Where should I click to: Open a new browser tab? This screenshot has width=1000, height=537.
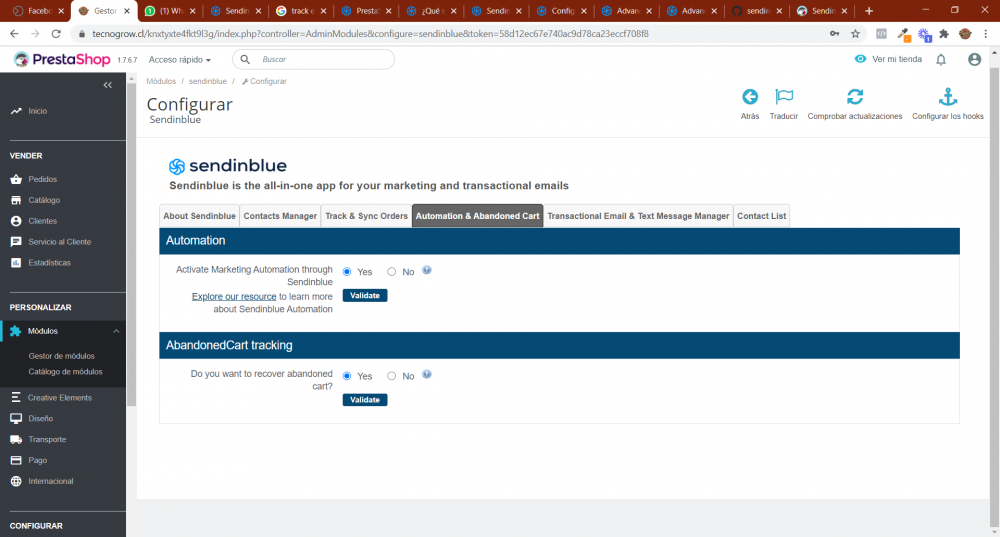869,11
